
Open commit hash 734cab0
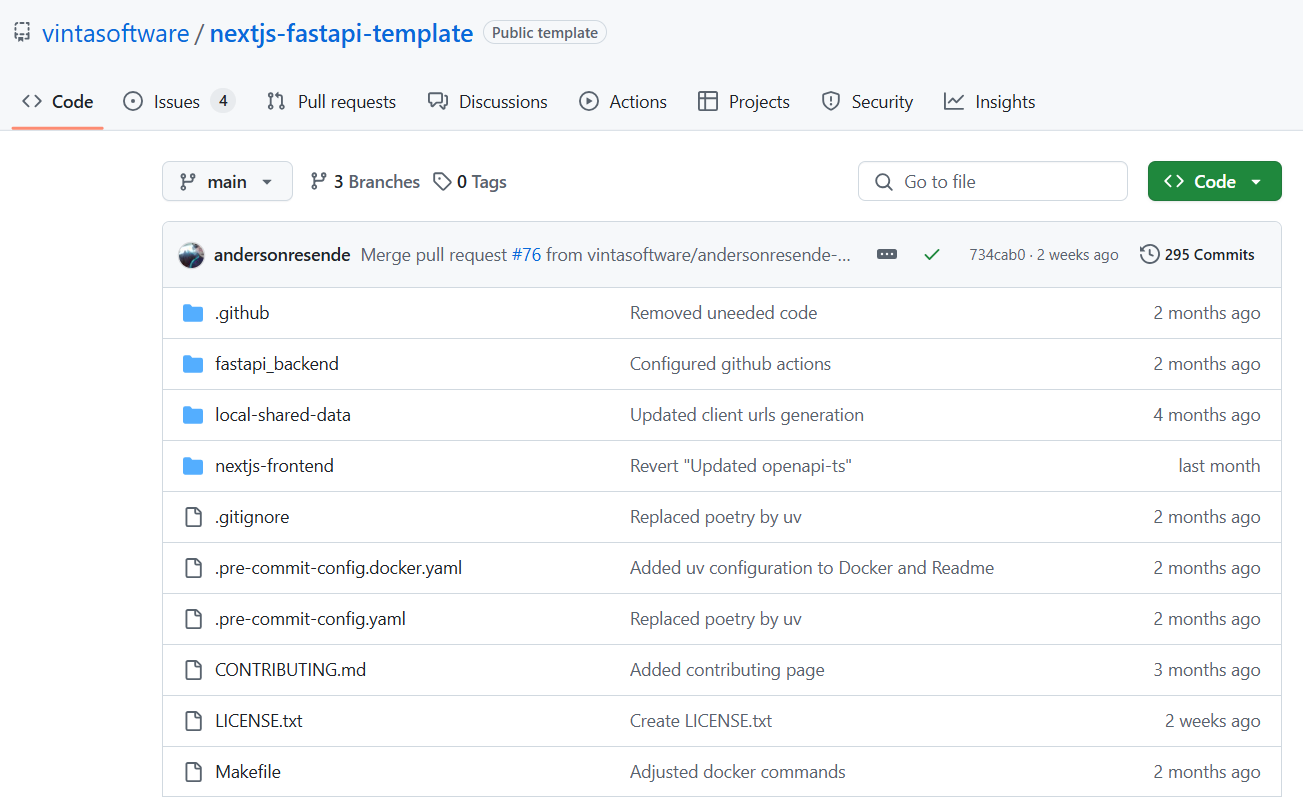pyautogui.click(x=997, y=255)
